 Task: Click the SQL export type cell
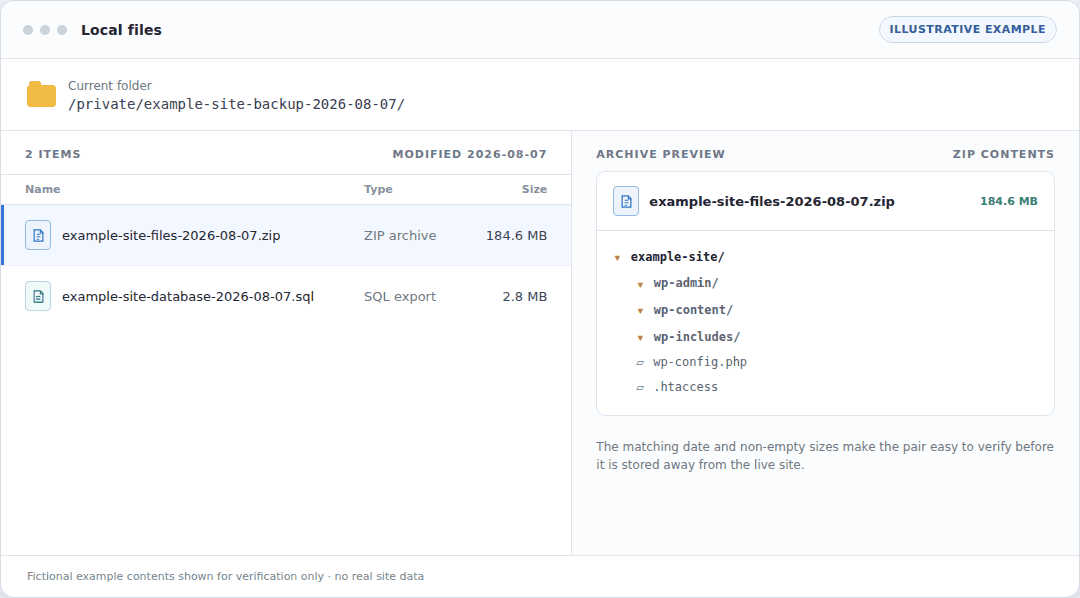[400, 296]
